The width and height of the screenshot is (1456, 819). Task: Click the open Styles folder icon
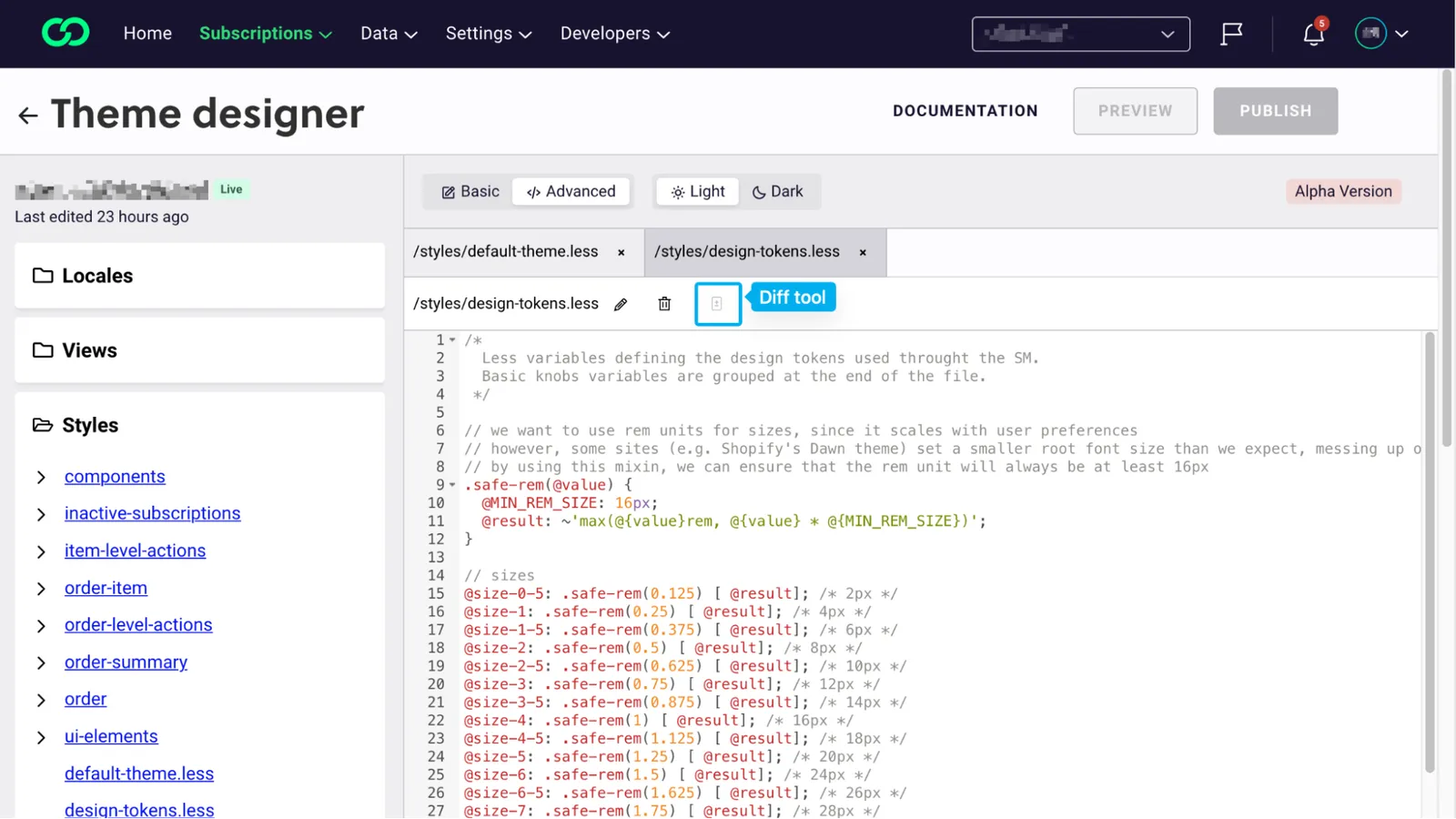tap(43, 425)
